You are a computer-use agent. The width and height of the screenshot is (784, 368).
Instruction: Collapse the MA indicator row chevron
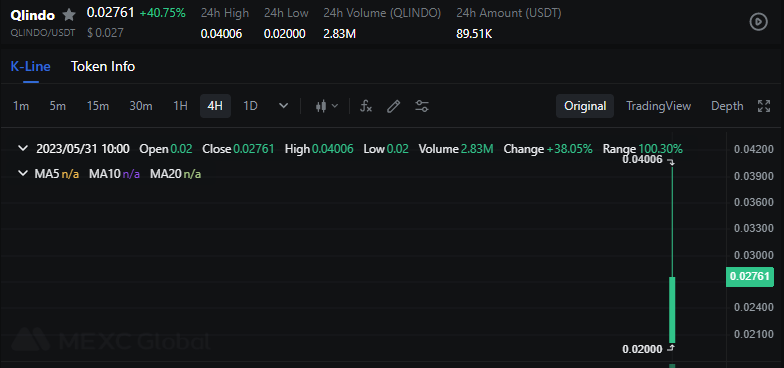pos(22,174)
